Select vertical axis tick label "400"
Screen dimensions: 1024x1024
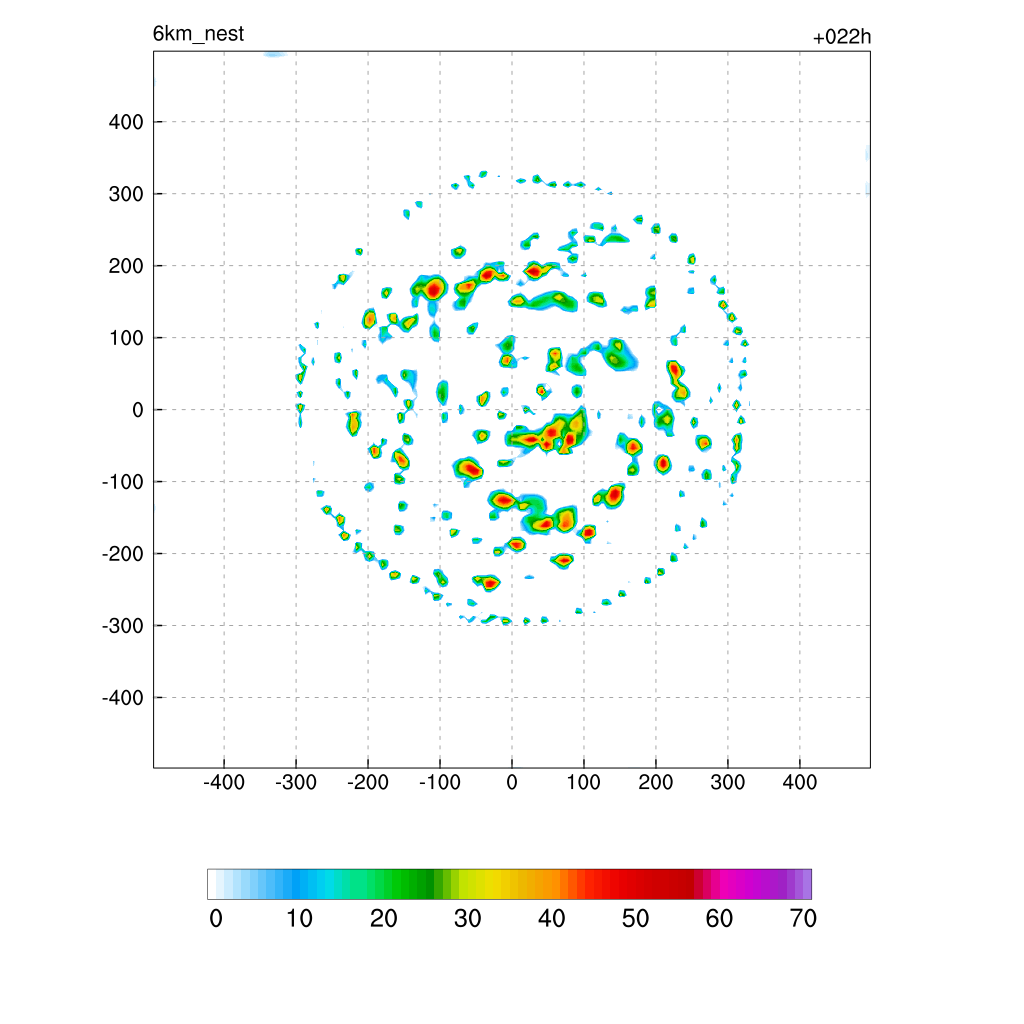126,122
